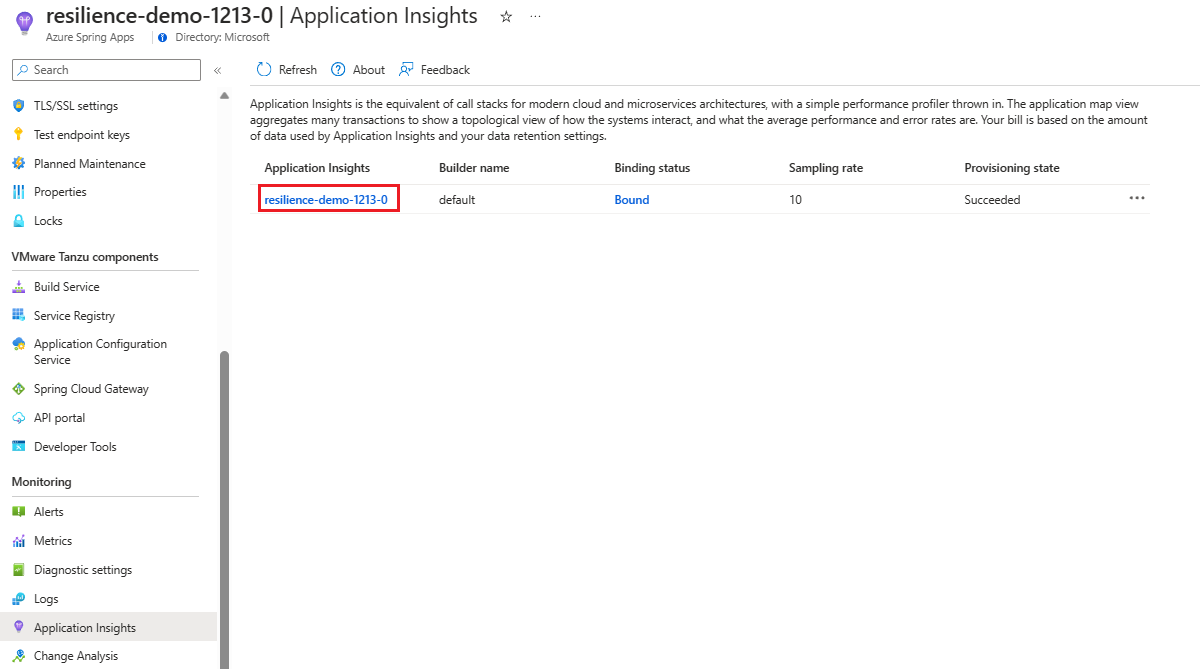1200x669 pixels.
Task: Open the TLS/SSL settings shield icon
Action: click(18, 106)
